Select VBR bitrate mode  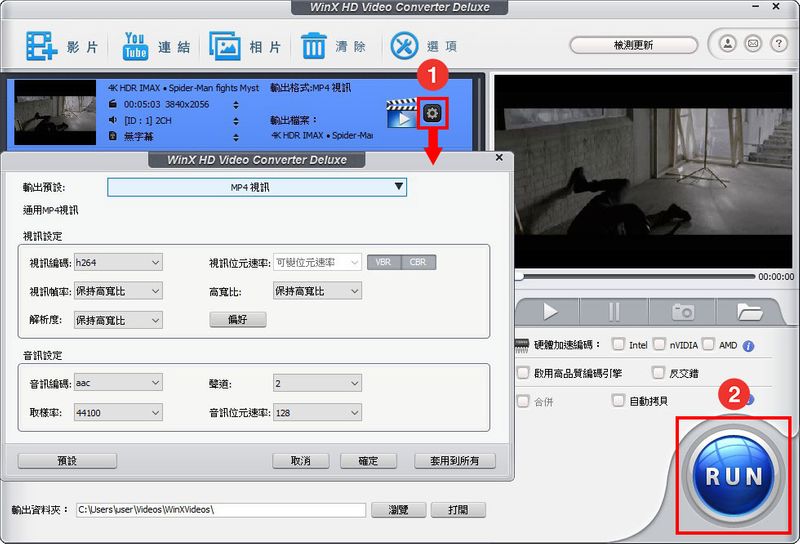pos(384,262)
